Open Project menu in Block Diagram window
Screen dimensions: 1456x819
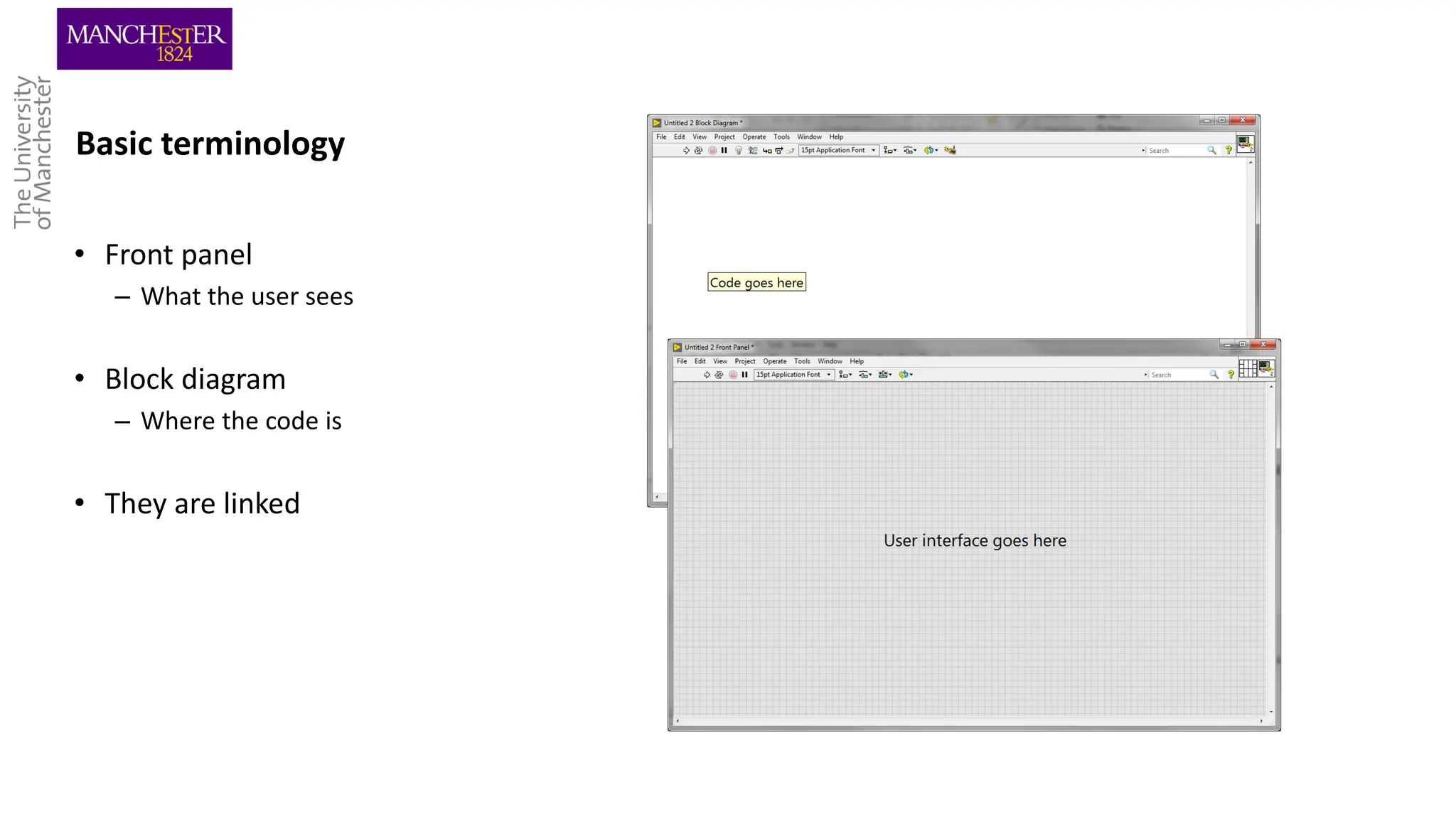pyautogui.click(x=724, y=136)
